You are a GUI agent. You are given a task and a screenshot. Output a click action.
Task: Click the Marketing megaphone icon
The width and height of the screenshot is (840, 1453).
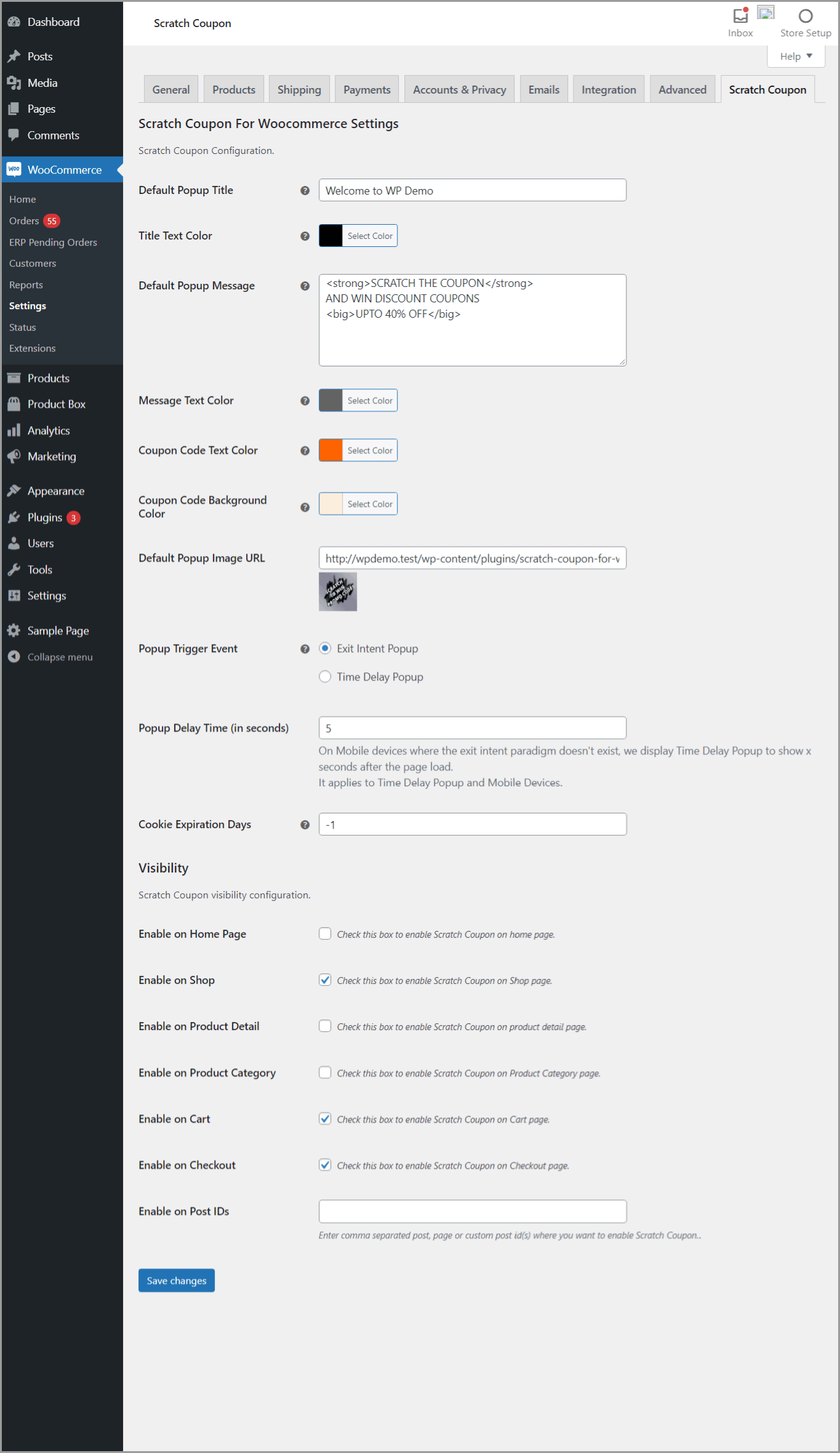coord(14,456)
